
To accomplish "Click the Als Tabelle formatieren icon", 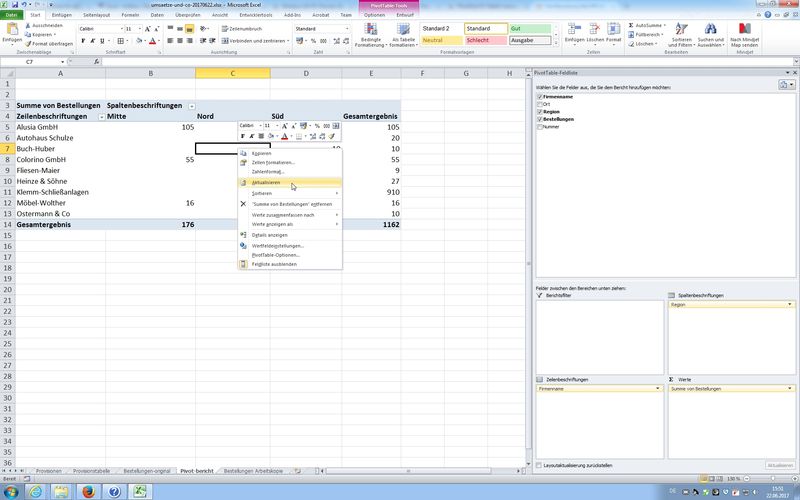I will click(x=403, y=36).
